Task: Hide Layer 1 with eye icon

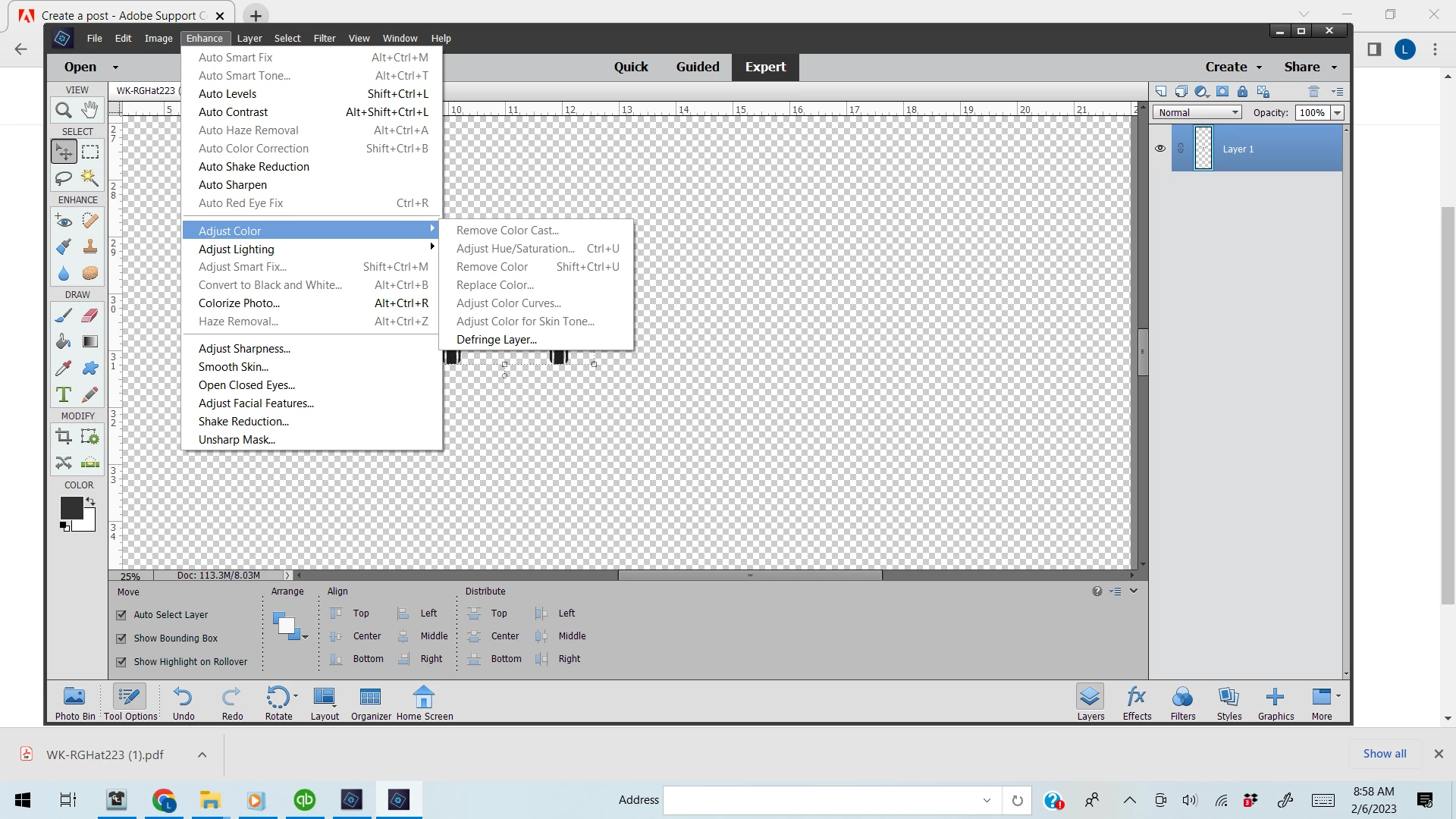Action: (x=1159, y=149)
